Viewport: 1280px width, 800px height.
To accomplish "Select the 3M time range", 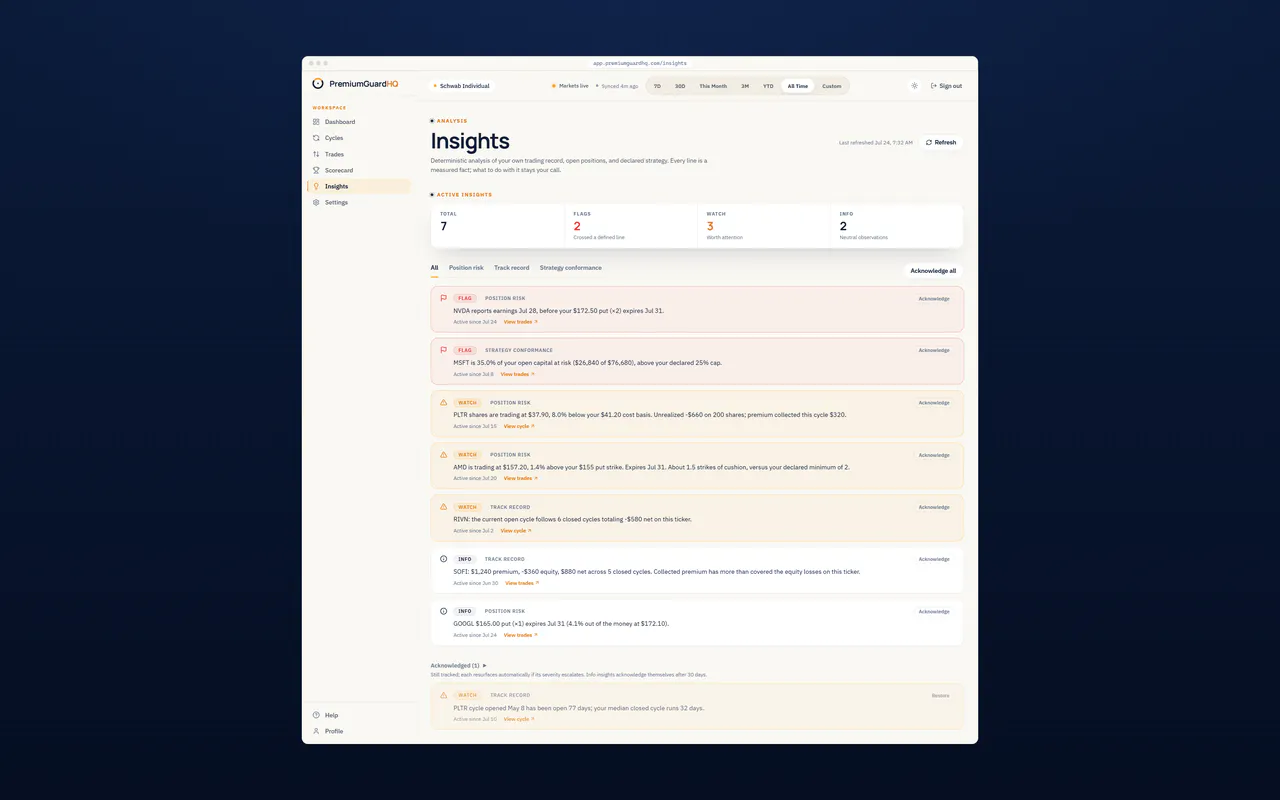I will (745, 86).
